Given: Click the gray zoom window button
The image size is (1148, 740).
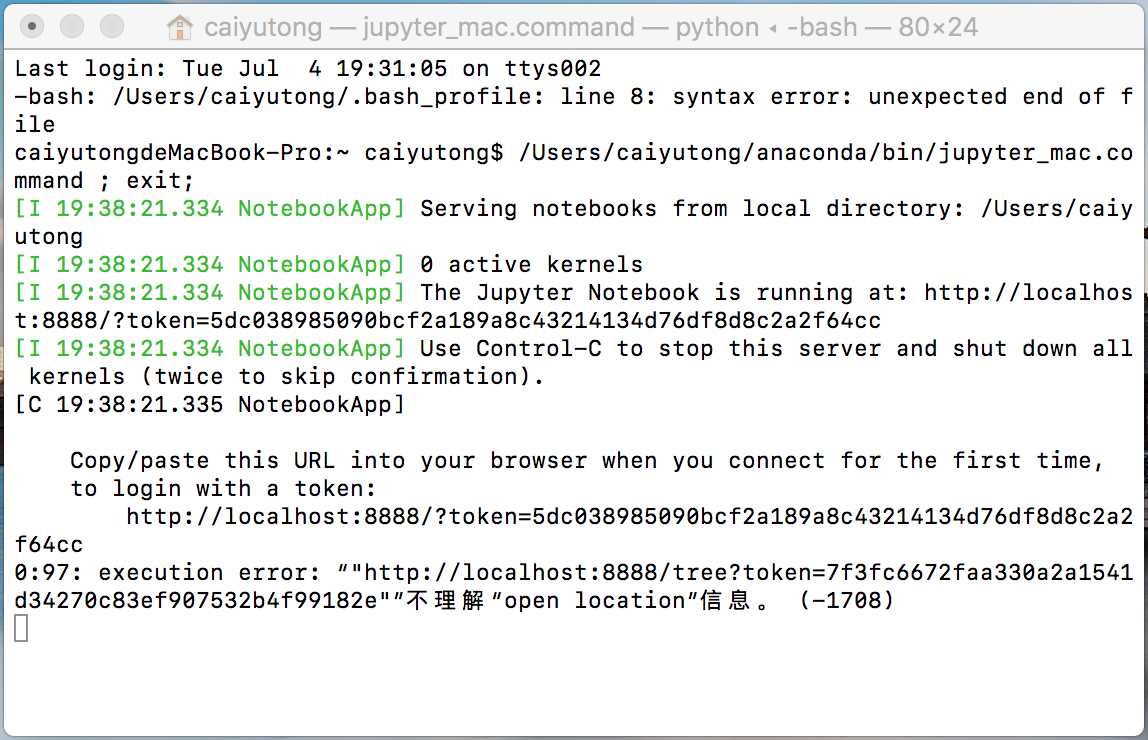Looking at the screenshot, I should tap(111, 27).
